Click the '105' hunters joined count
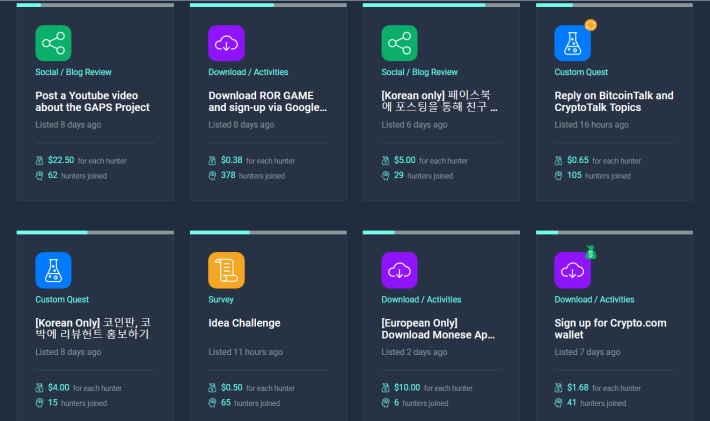Viewport: 710px width, 421px height. coord(574,175)
